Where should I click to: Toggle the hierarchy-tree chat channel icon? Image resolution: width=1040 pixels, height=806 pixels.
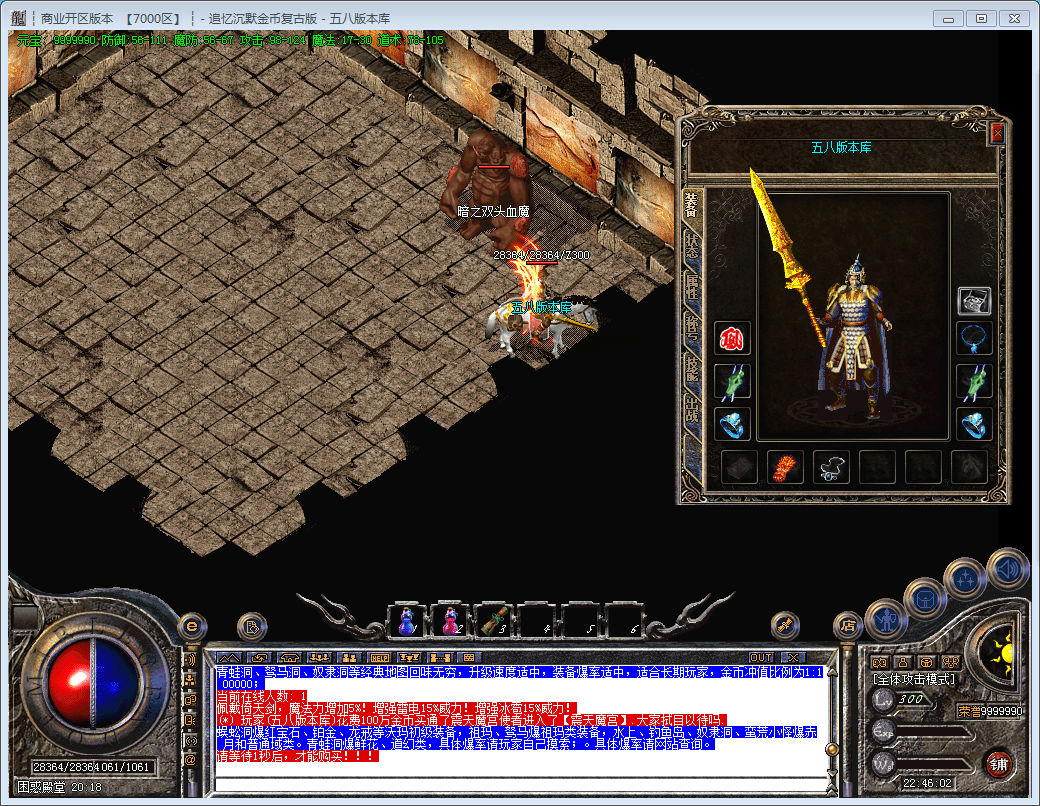pos(190,679)
